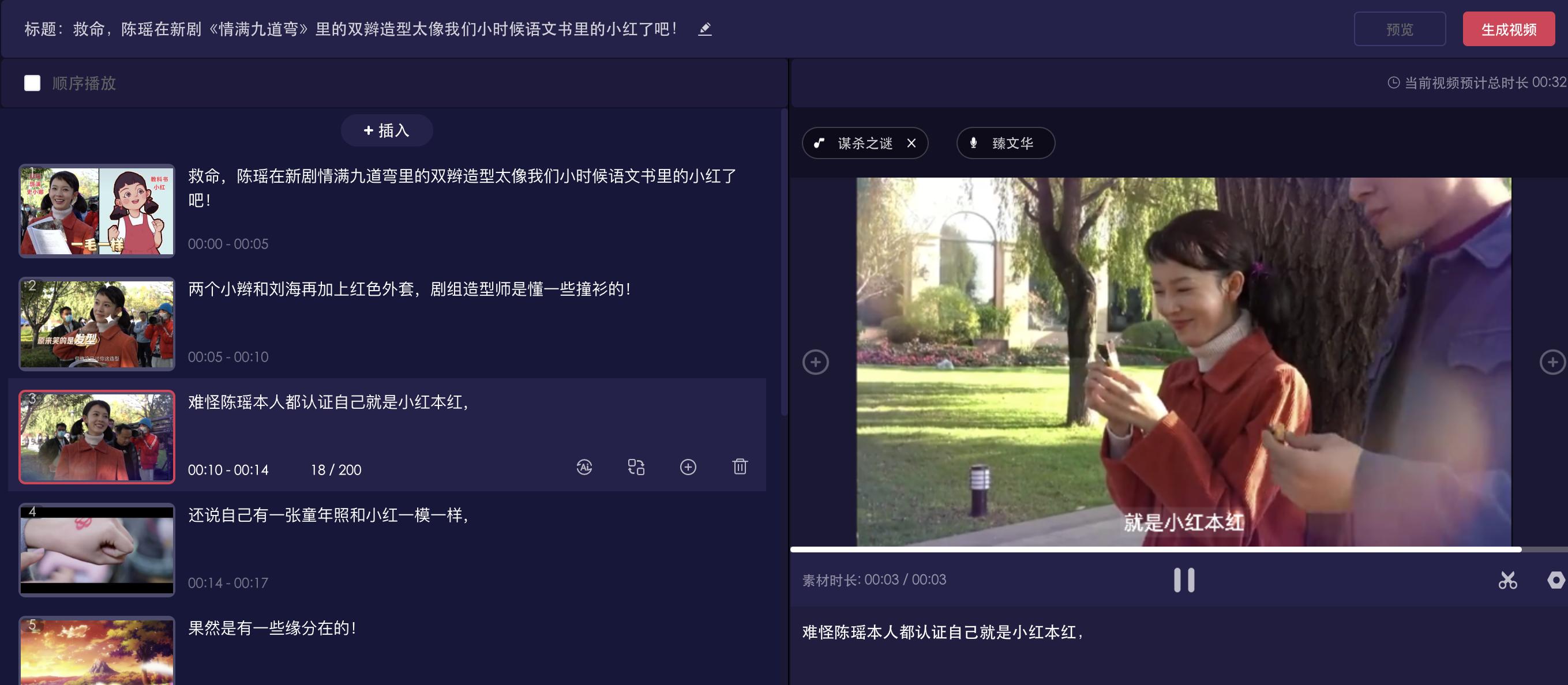Image resolution: width=1568 pixels, height=685 pixels.
Task: Edit clip 4 text 还说自己有一张童年照
Action: tap(329, 515)
